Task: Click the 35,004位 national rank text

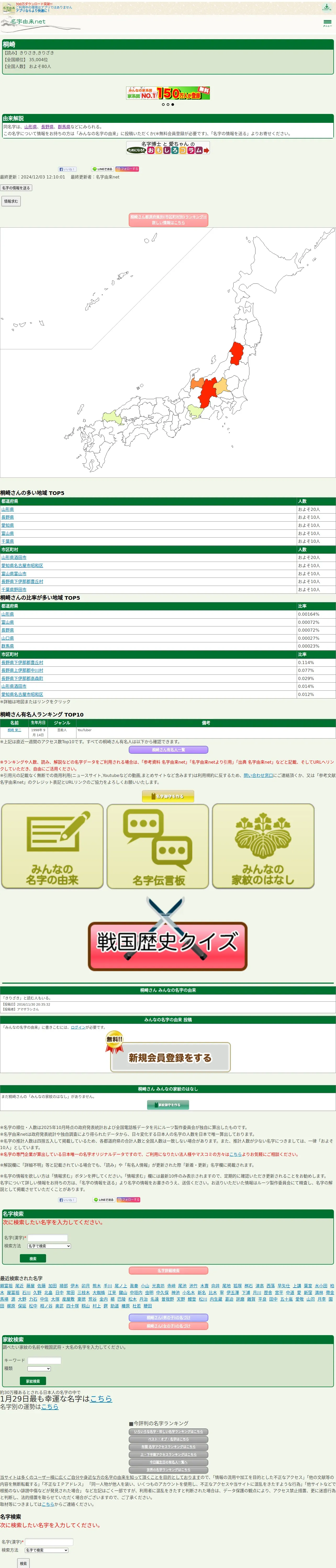Action: [38, 60]
